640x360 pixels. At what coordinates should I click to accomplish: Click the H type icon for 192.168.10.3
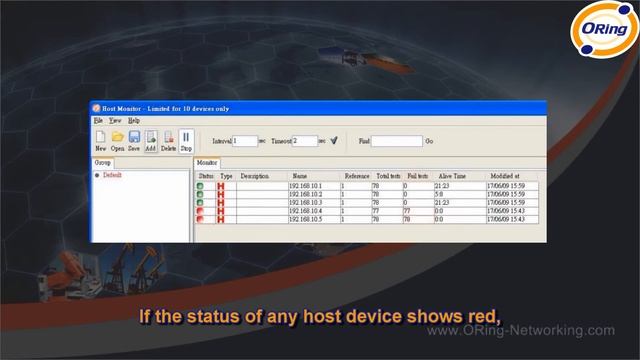[x=221, y=203]
